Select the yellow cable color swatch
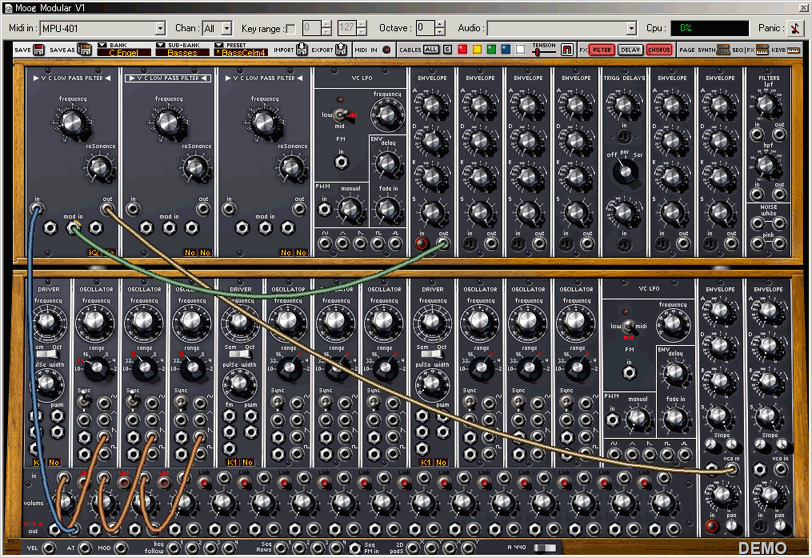 coord(477,50)
